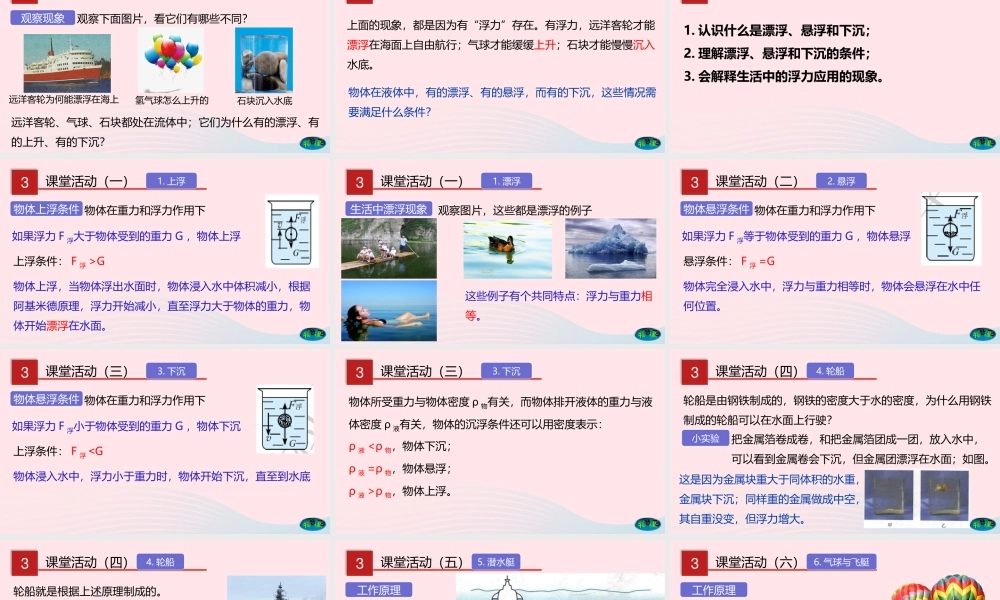Click the formula F浮 =G
The height and width of the screenshot is (600, 1000).
coord(758,261)
